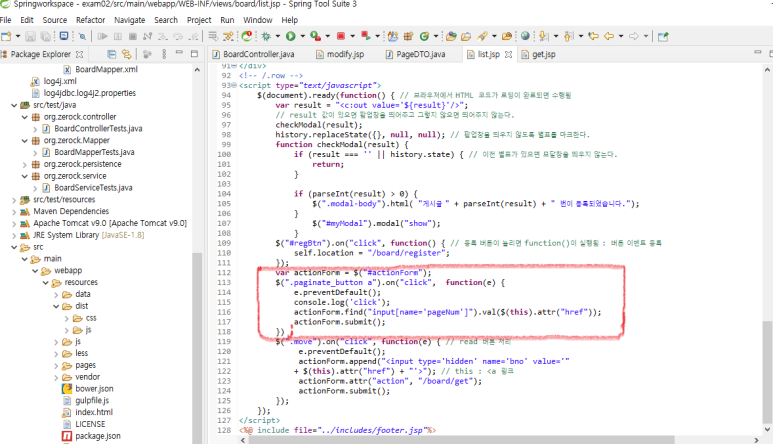
Task: Collapse the src/test/java folder
Action: [x=14, y=105]
